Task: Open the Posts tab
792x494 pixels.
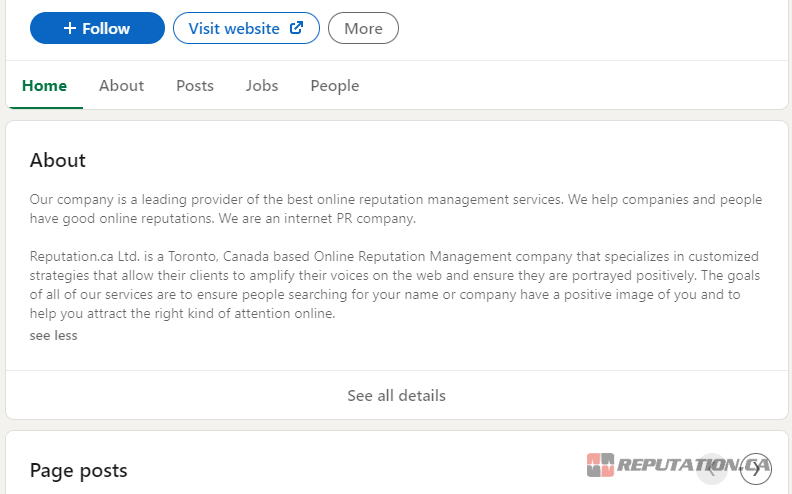Action: (x=195, y=86)
